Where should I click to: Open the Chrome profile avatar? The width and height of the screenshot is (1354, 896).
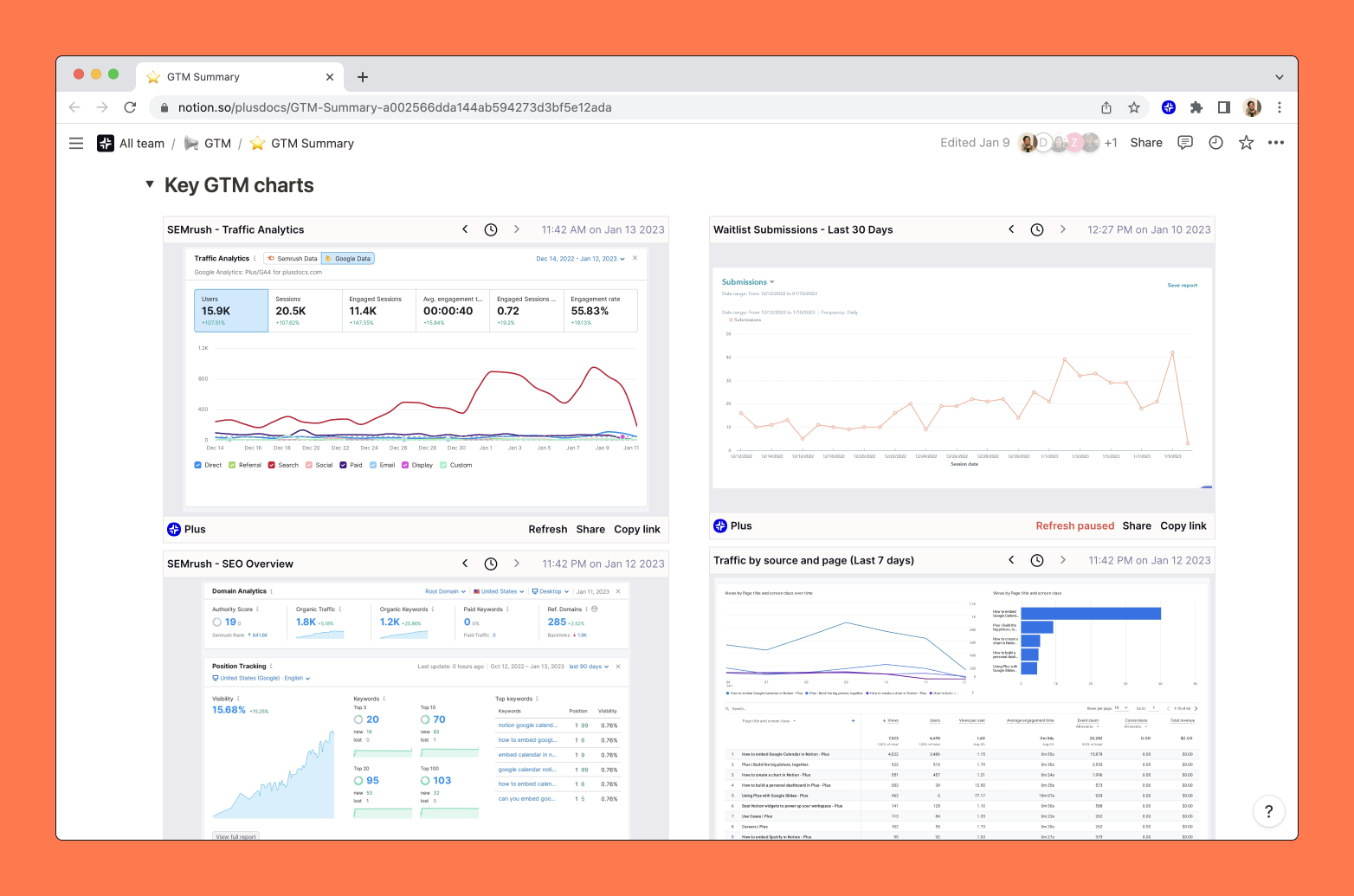click(1252, 107)
